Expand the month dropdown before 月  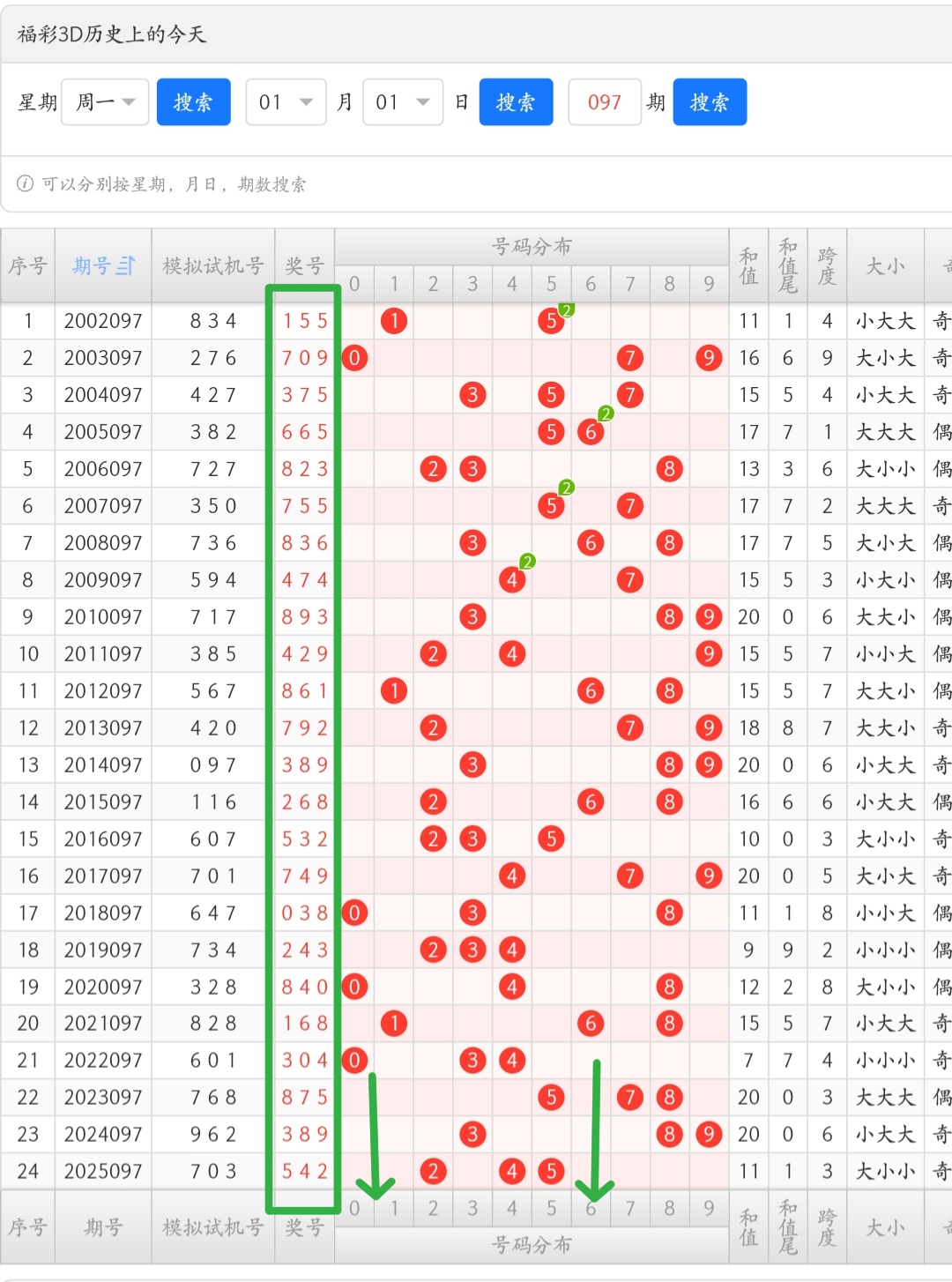tap(286, 102)
